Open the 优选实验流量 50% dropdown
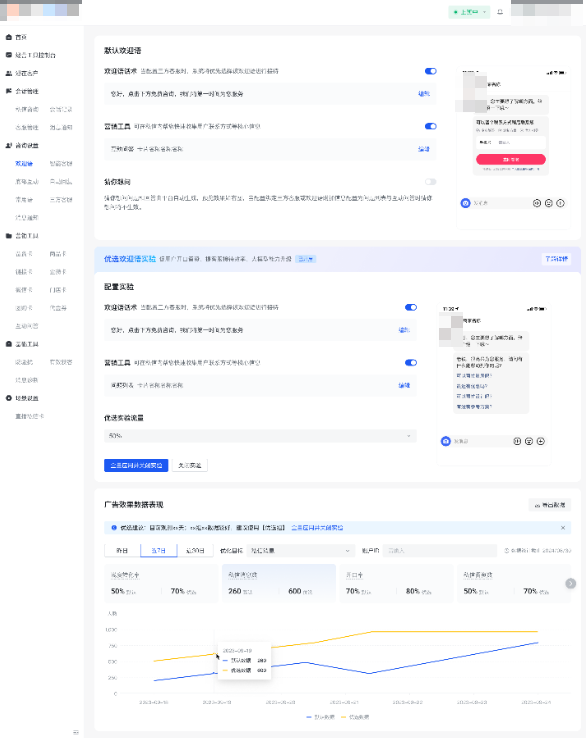The width and height of the screenshot is (586, 738). (260, 436)
